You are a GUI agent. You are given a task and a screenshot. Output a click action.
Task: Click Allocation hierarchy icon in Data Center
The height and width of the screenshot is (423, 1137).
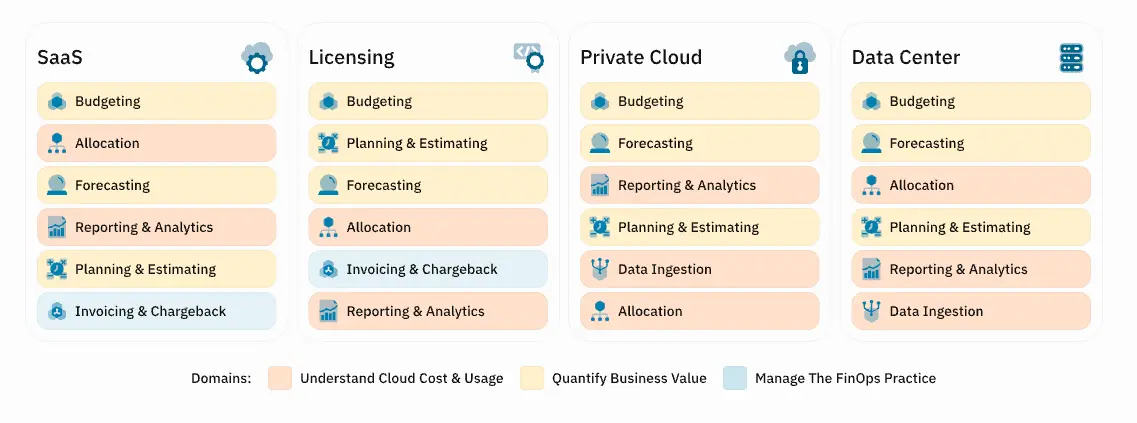871,185
